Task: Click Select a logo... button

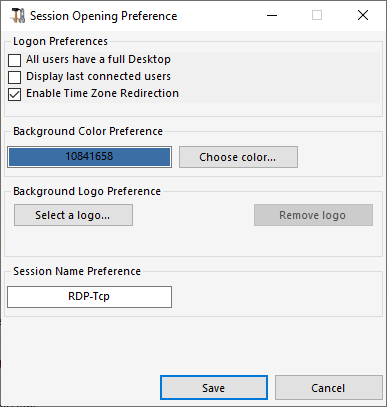Action: pyautogui.click(x=73, y=215)
